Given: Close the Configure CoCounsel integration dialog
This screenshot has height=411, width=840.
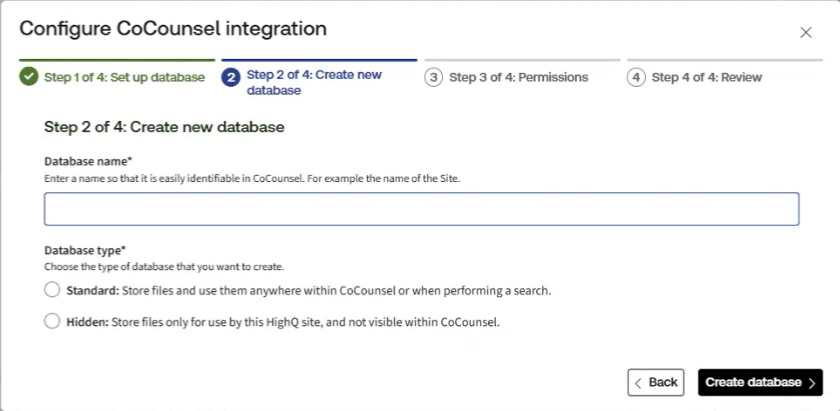Looking at the screenshot, I should coord(806,32).
